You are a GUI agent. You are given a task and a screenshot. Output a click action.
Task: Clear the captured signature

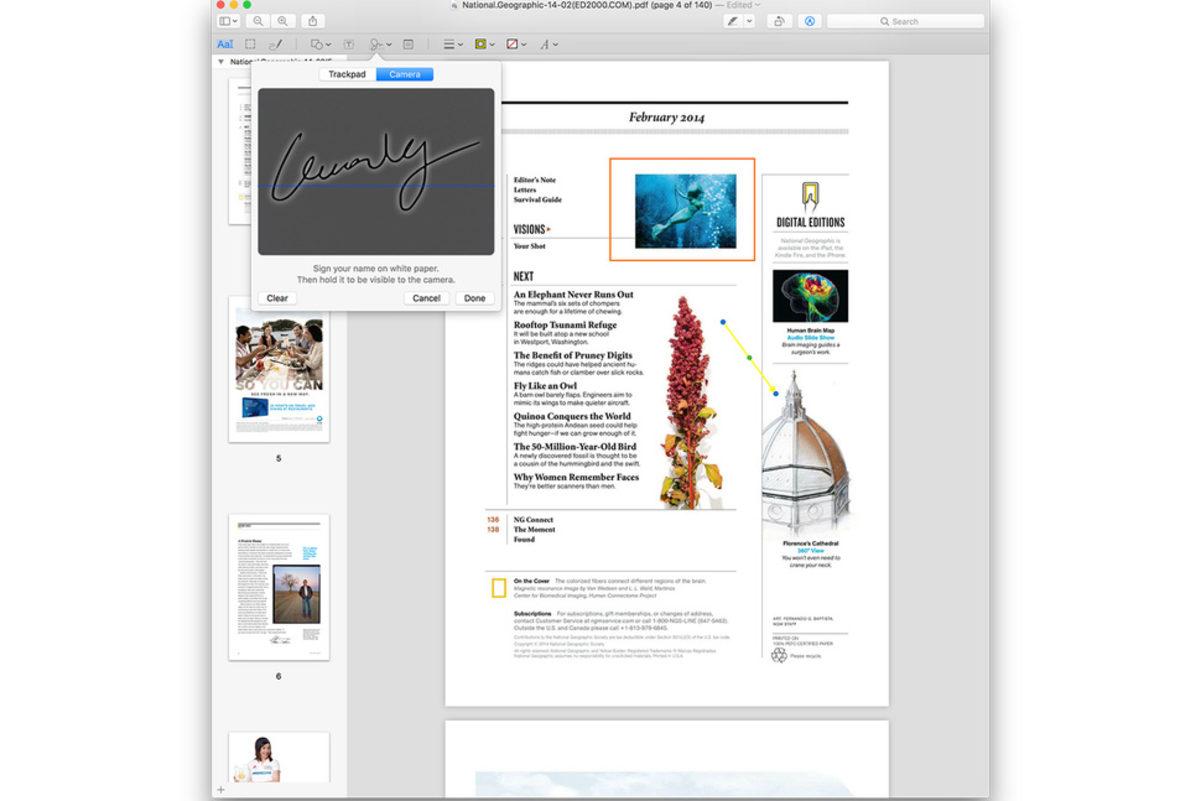pyautogui.click(x=277, y=298)
